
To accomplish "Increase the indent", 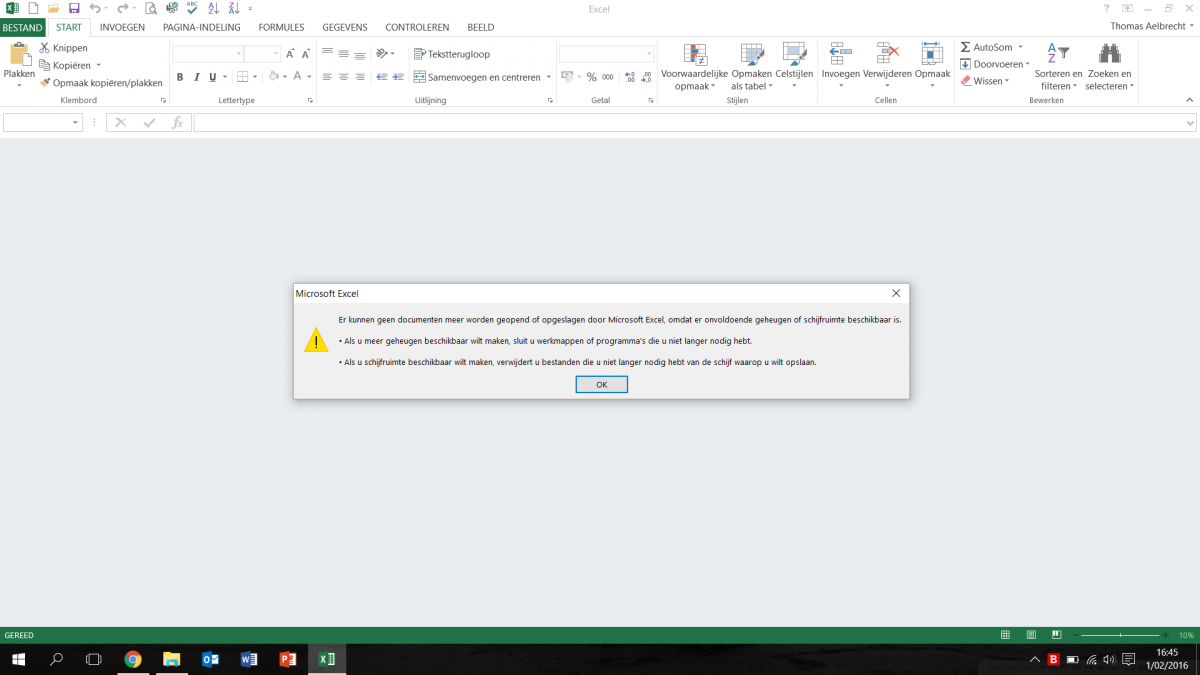I will click(397, 77).
